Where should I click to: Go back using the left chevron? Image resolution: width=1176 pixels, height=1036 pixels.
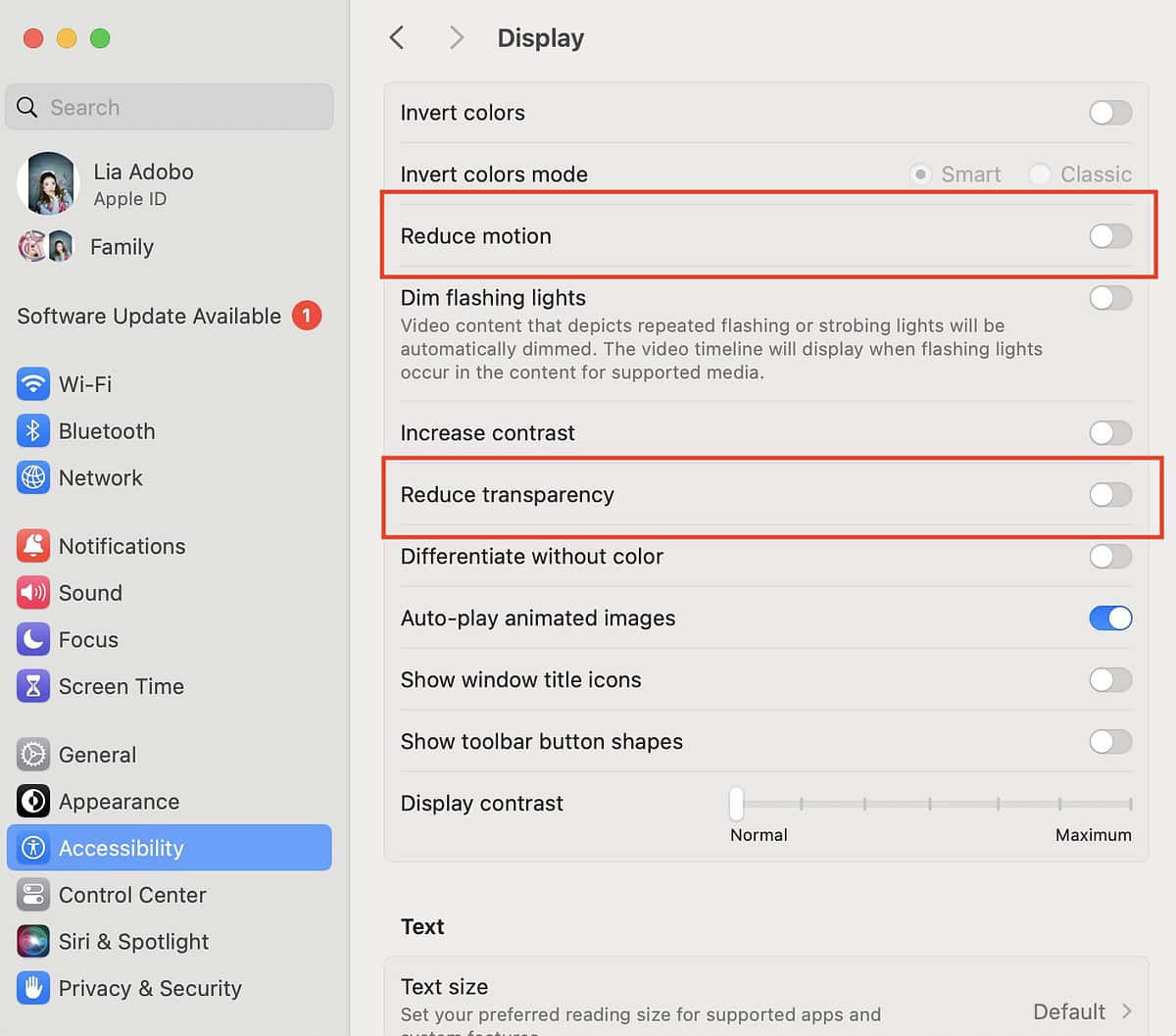click(397, 38)
